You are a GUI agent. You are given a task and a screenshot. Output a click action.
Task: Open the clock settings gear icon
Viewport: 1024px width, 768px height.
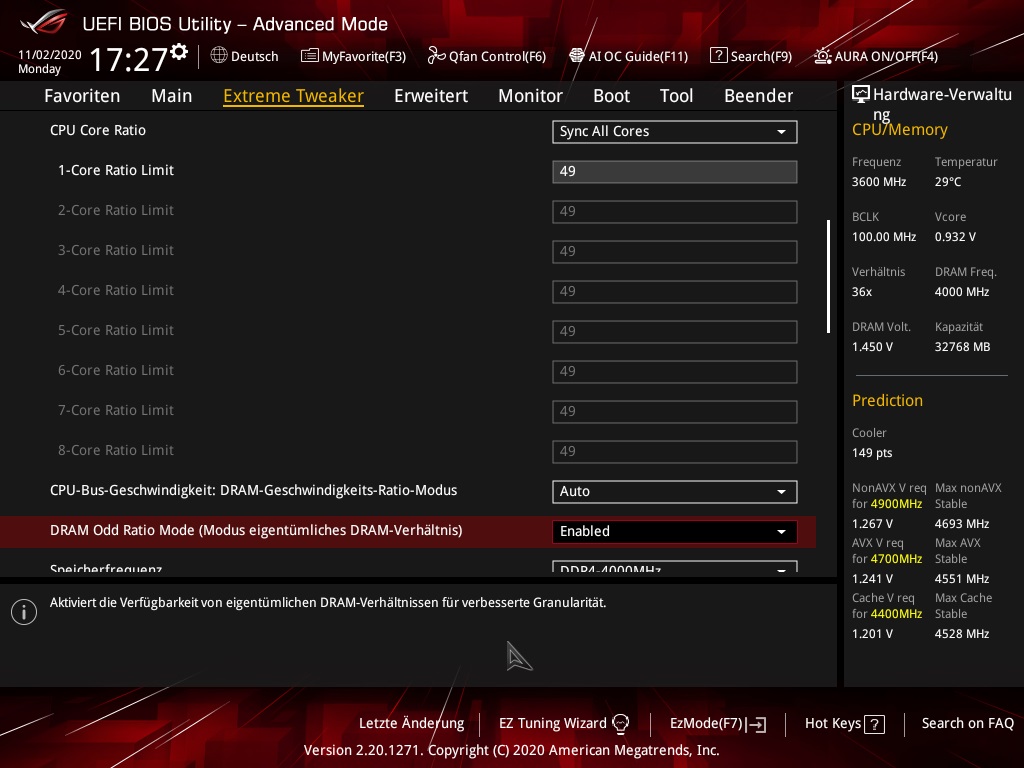179,52
